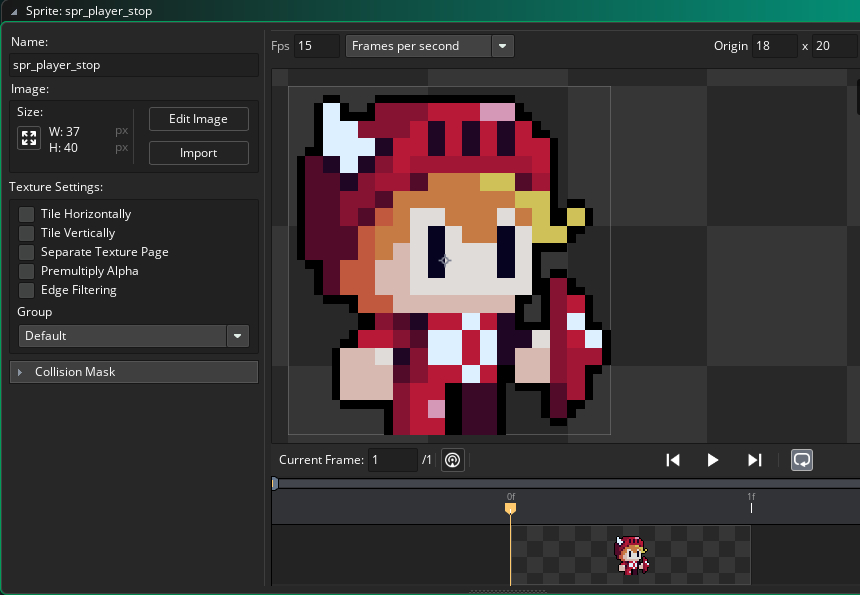Play the sprite animation

712,460
